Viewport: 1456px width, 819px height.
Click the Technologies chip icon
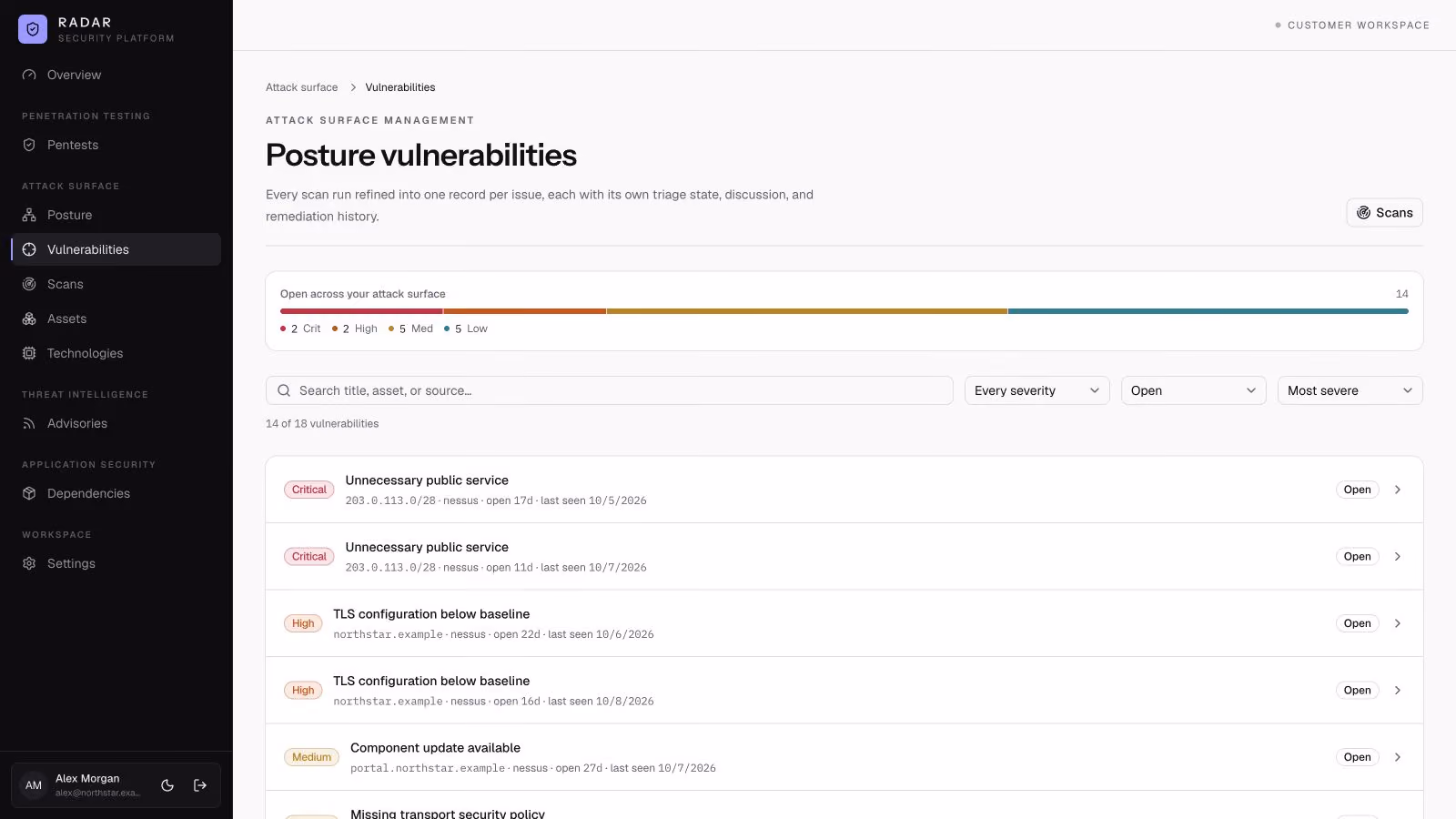tap(29, 353)
